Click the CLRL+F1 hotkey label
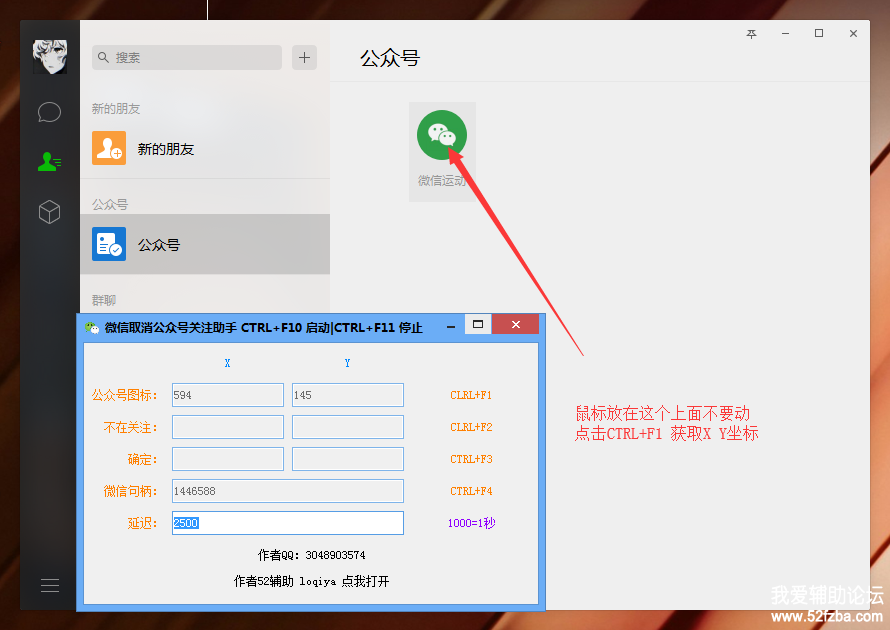This screenshot has width=890, height=630. 471,395
